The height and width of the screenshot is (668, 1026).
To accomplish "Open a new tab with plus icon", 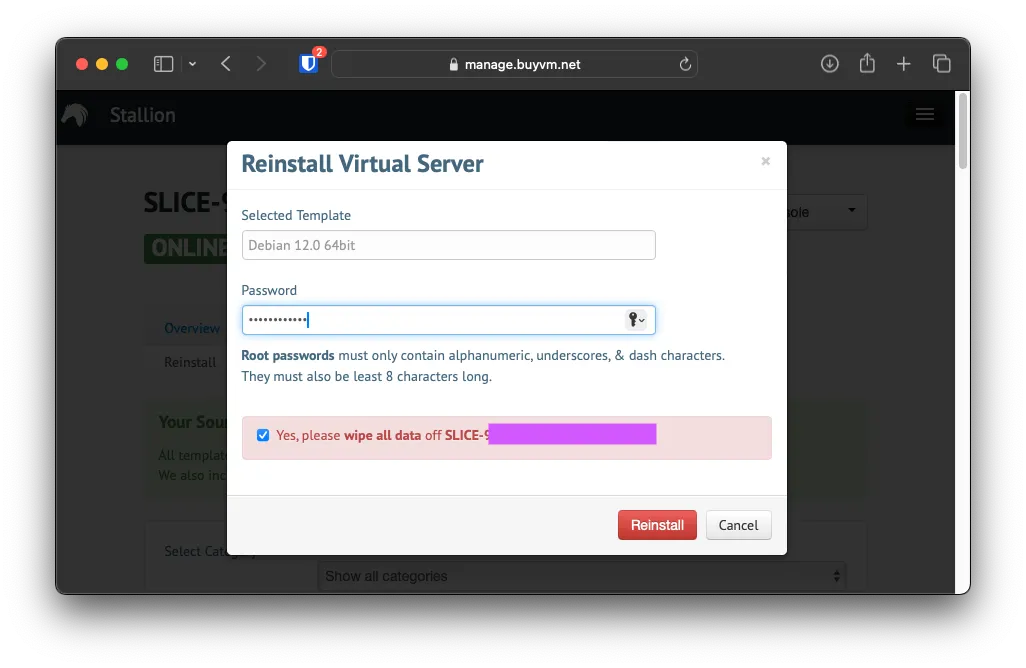I will tap(904, 64).
